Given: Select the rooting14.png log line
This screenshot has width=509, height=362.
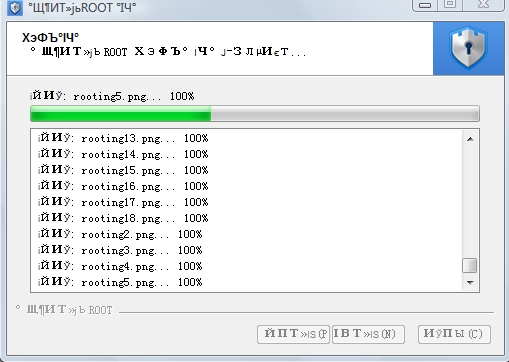Looking at the screenshot, I should tap(123, 154).
